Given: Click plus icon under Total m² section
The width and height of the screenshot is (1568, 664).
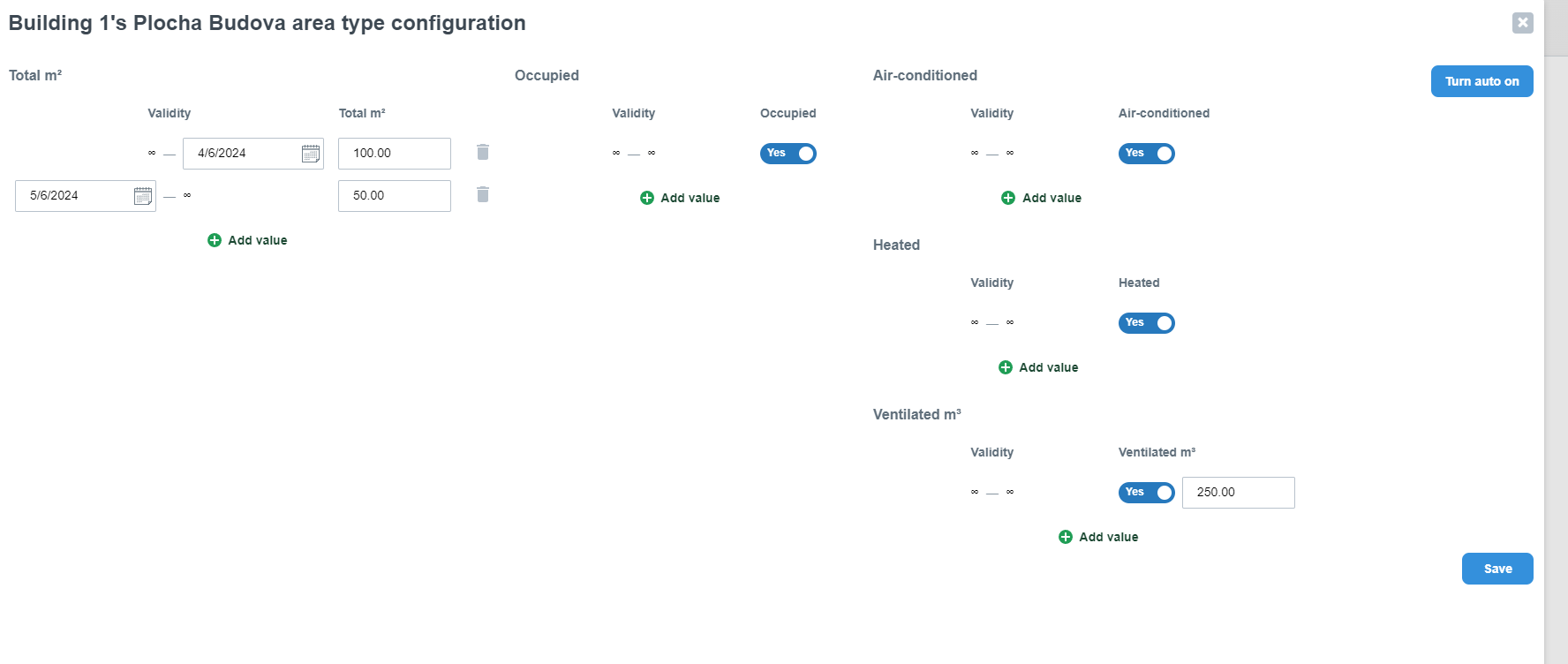Looking at the screenshot, I should 215,240.
